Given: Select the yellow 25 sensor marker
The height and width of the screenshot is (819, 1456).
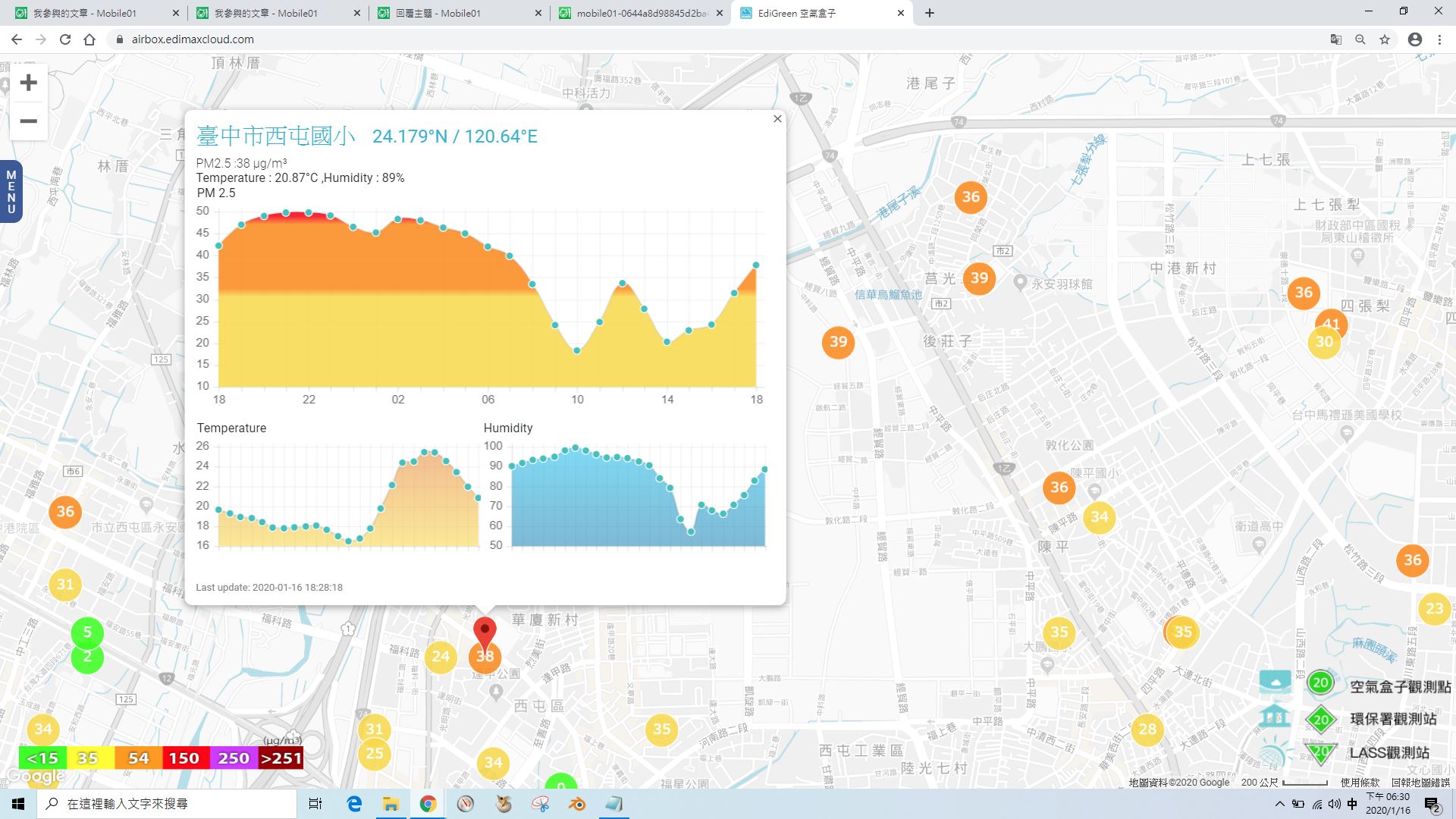Looking at the screenshot, I should (374, 754).
